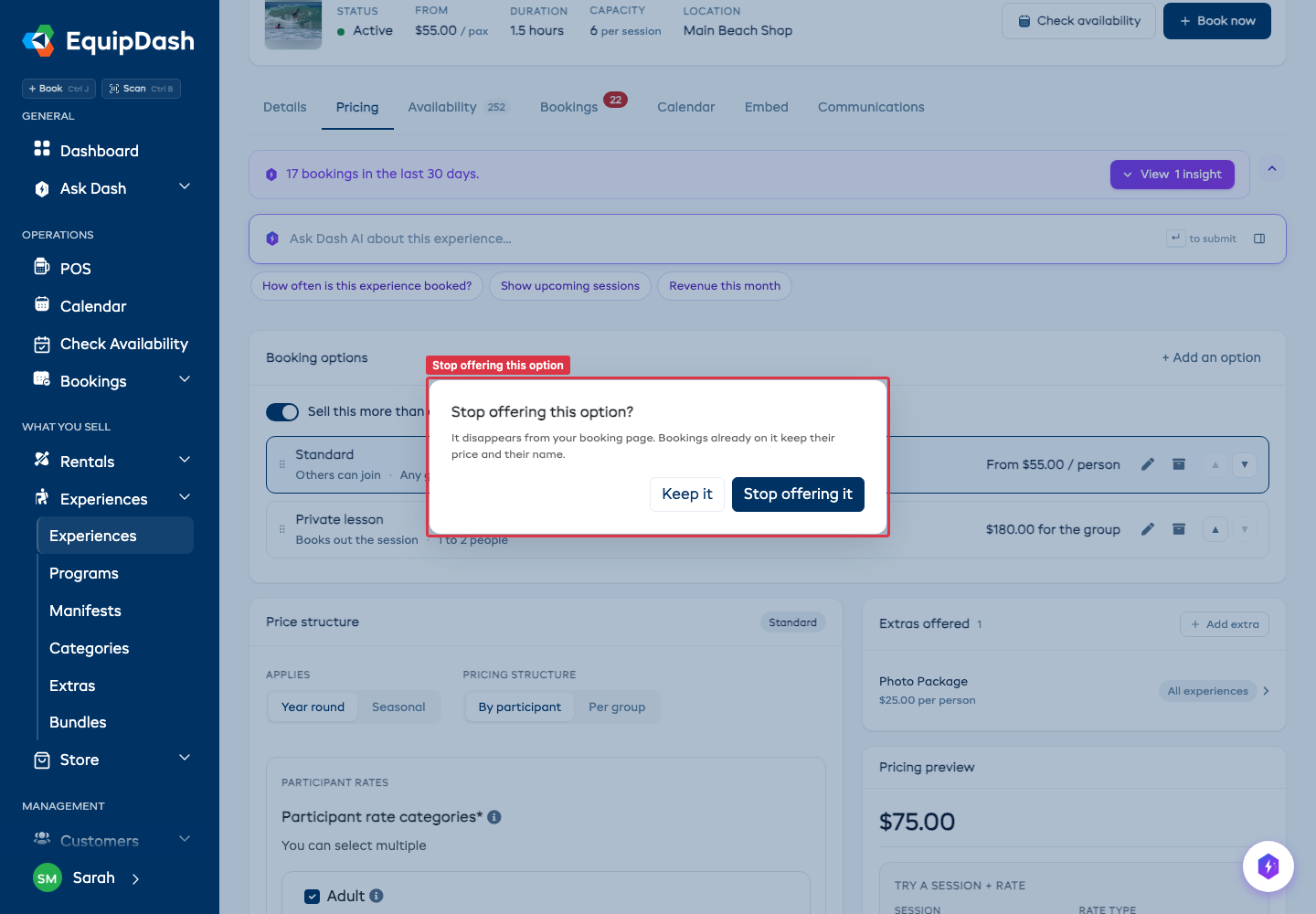Choose By participant pricing structure
The width and height of the screenshot is (1316, 914).
tap(520, 707)
